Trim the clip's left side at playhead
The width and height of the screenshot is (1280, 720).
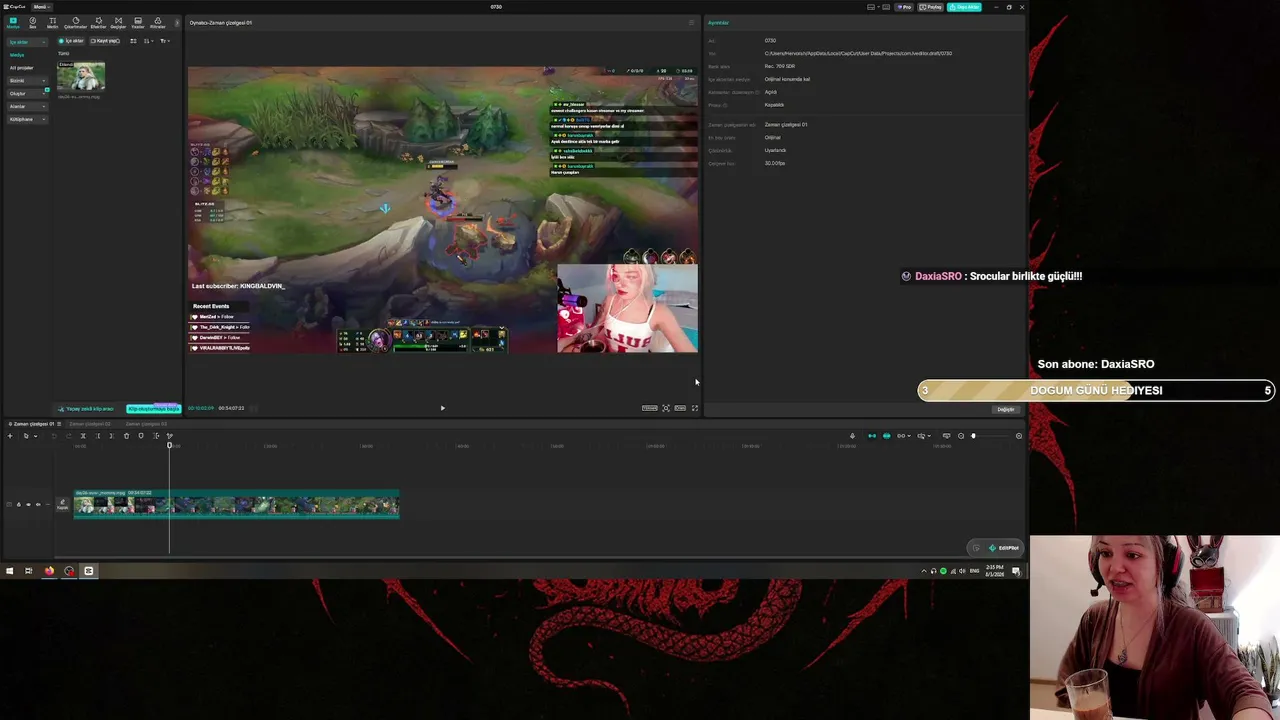point(97,436)
